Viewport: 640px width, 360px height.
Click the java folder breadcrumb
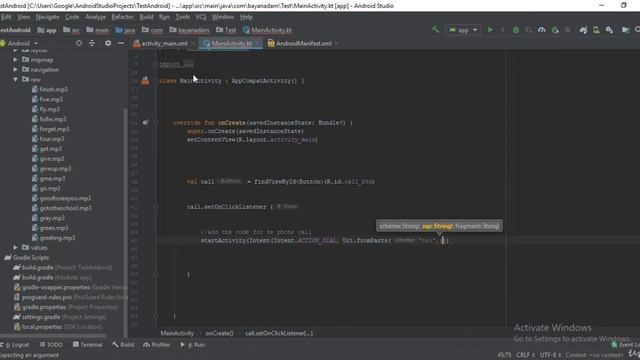tap(125, 30)
